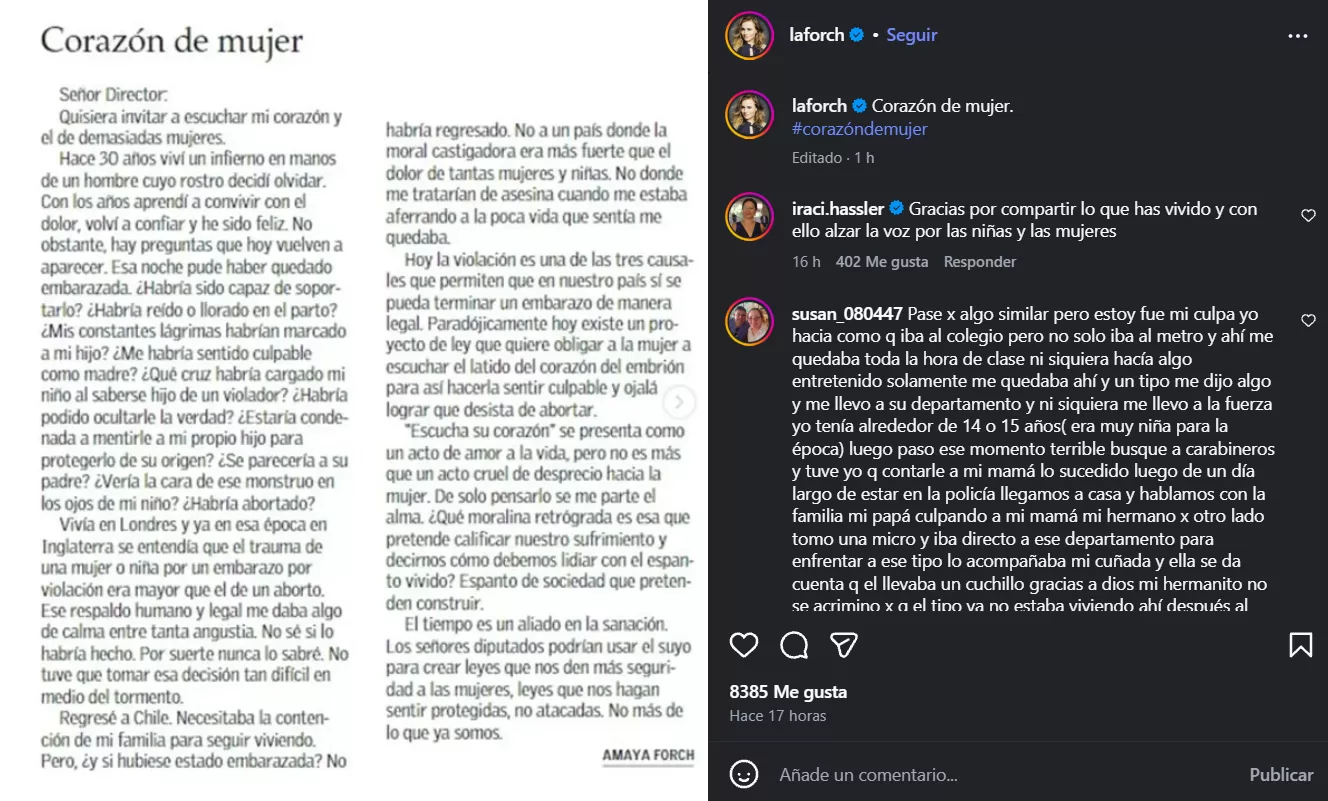The height and width of the screenshot is (801, 1328).
Task: Click Responder under iraci.hassler's comment
Action: click(980, 262)
